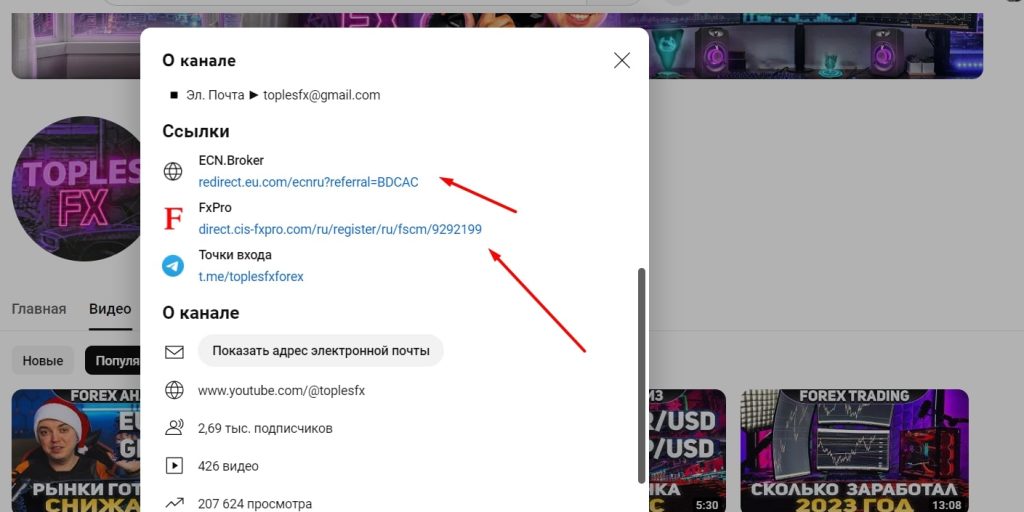Click Показать адрес электронной почты button

click(x=321, y=351)
